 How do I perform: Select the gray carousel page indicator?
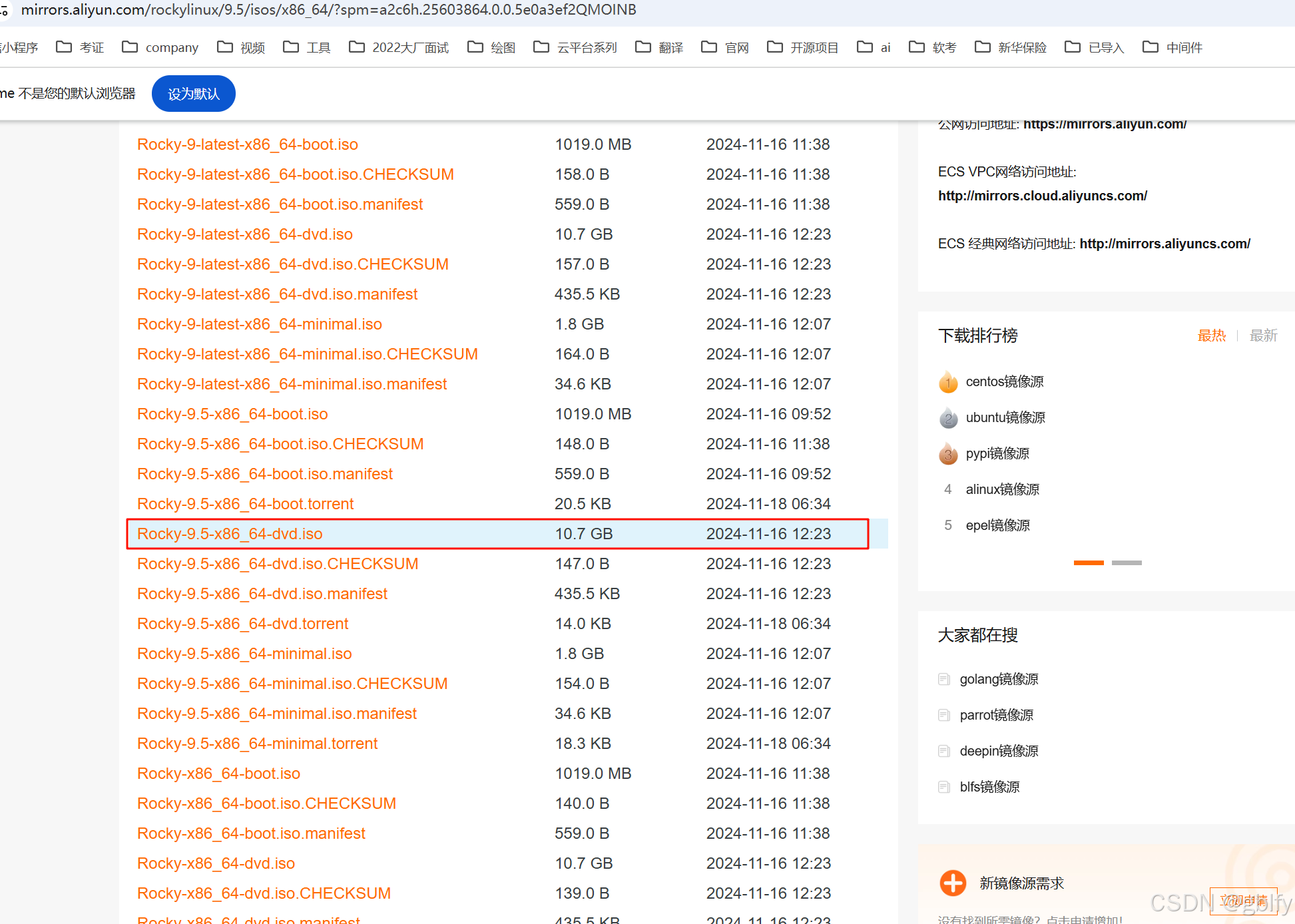point(1127,563)
